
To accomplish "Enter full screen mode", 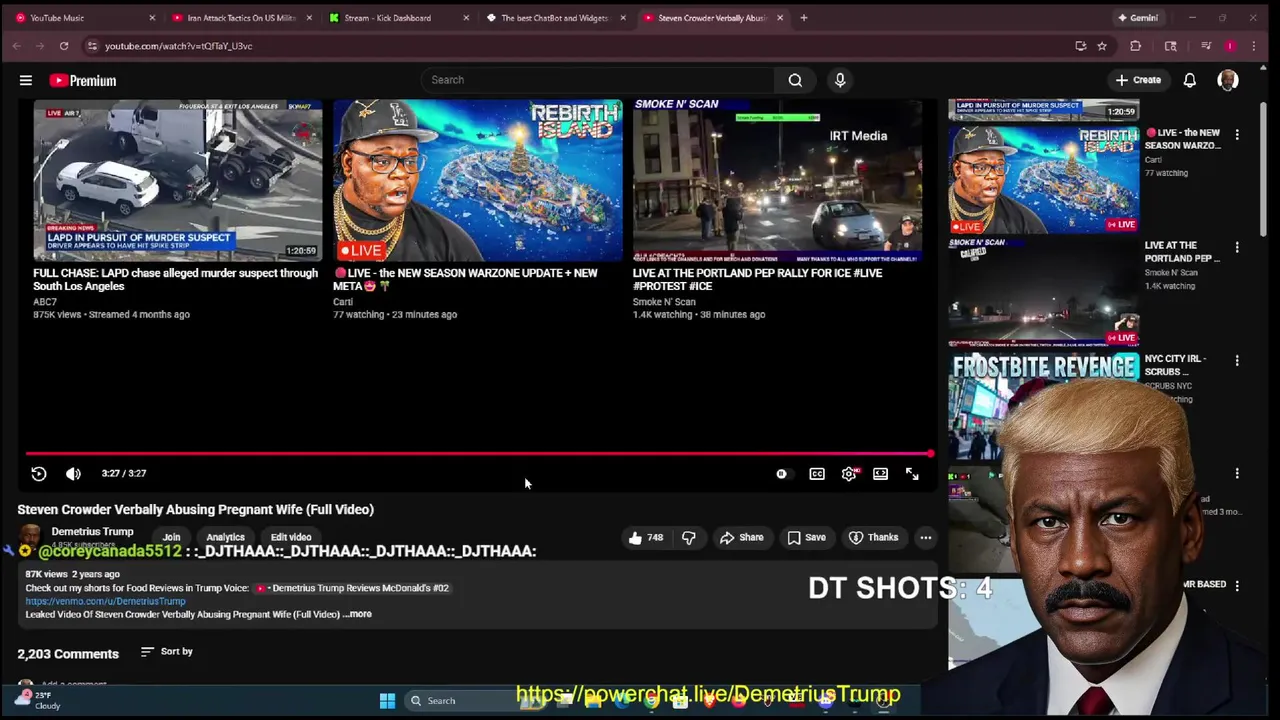I will [912, 474].
